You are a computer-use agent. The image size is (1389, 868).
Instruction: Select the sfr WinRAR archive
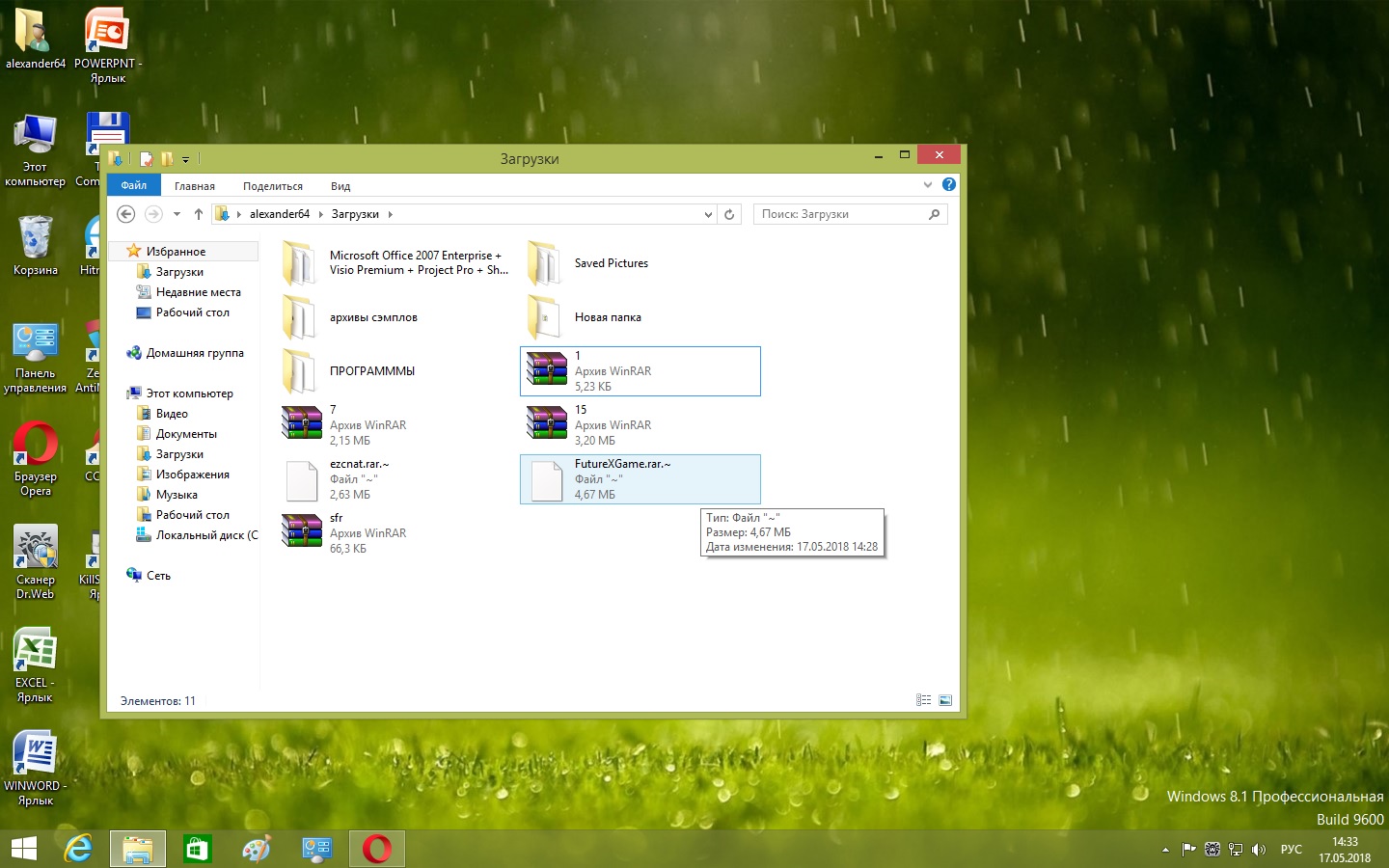[x=343, y=532]
